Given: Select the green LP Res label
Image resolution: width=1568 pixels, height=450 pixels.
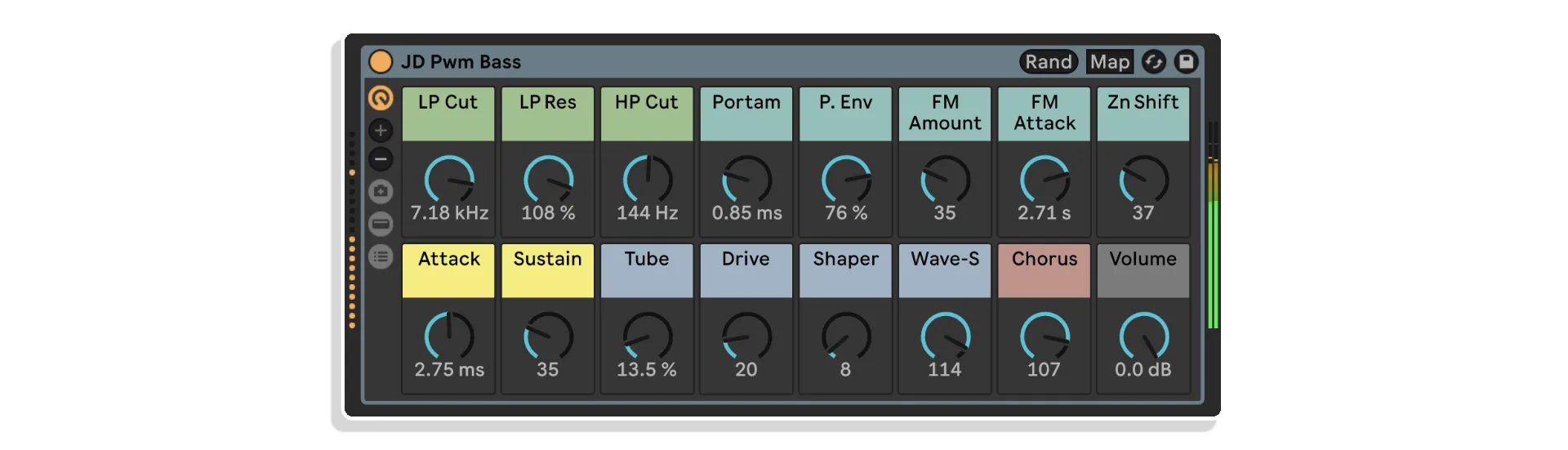Looking at the screenshot, I should point(548,114).
